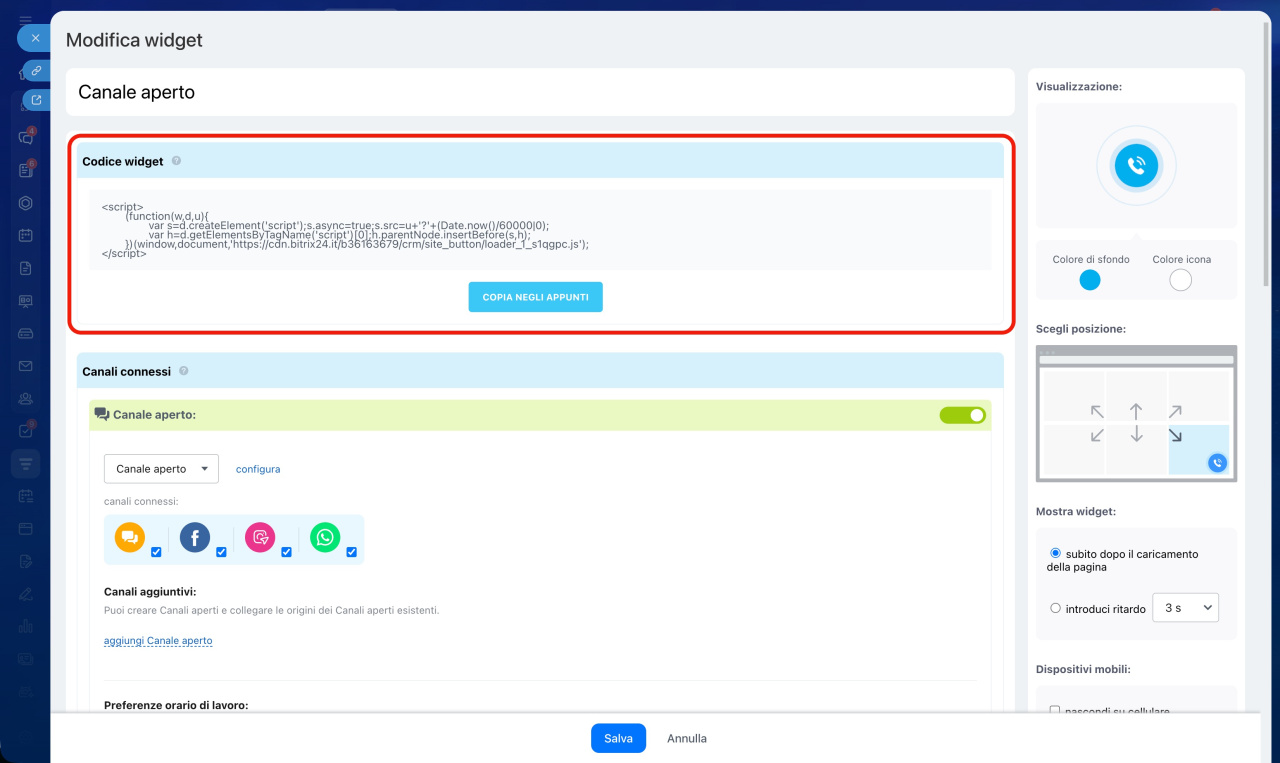1280x763 pixels.
Task: Click the 'aggiungi Canale aperto' link
Action: point(158,641)
